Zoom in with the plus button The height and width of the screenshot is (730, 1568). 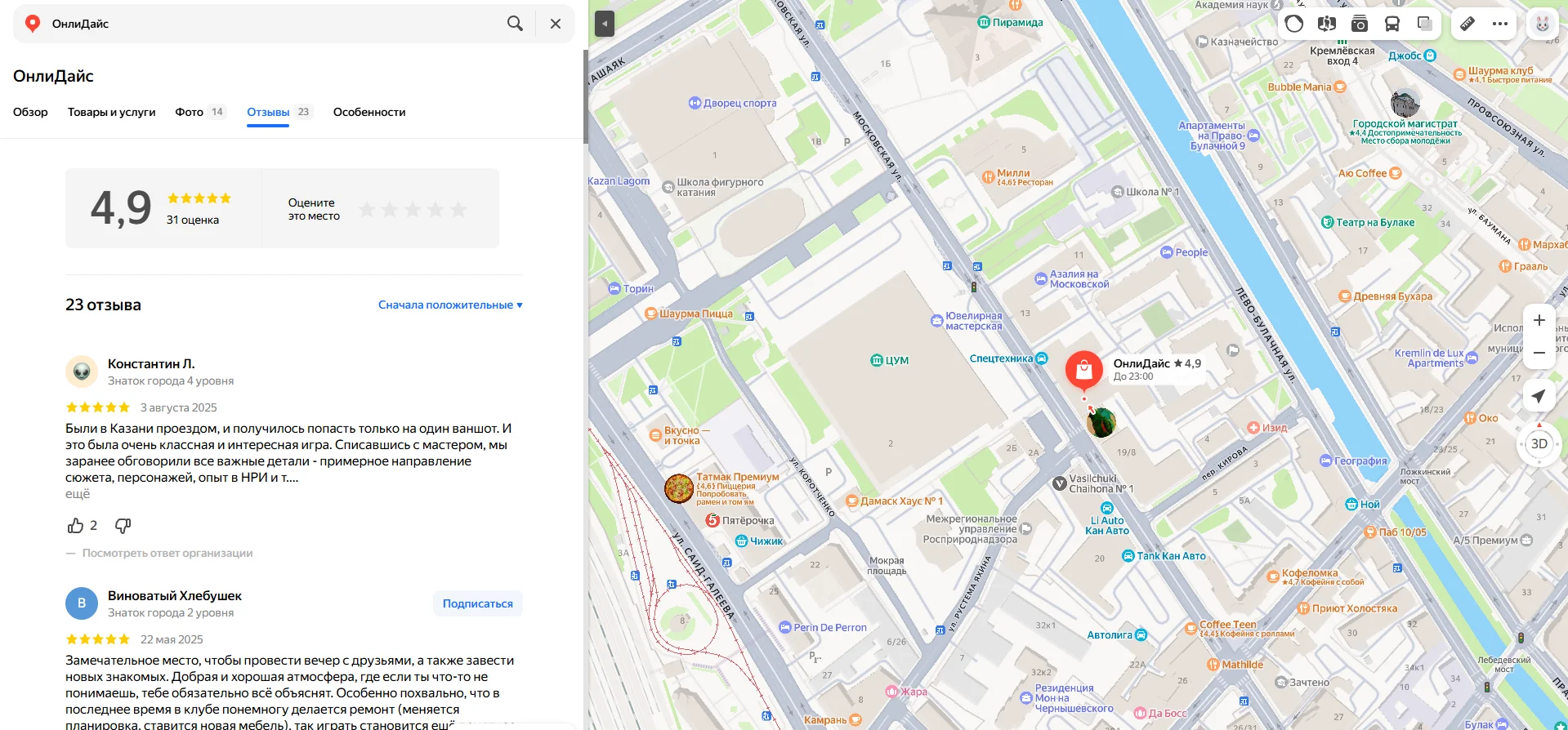pyautogui.click(x=1539, y=320)
